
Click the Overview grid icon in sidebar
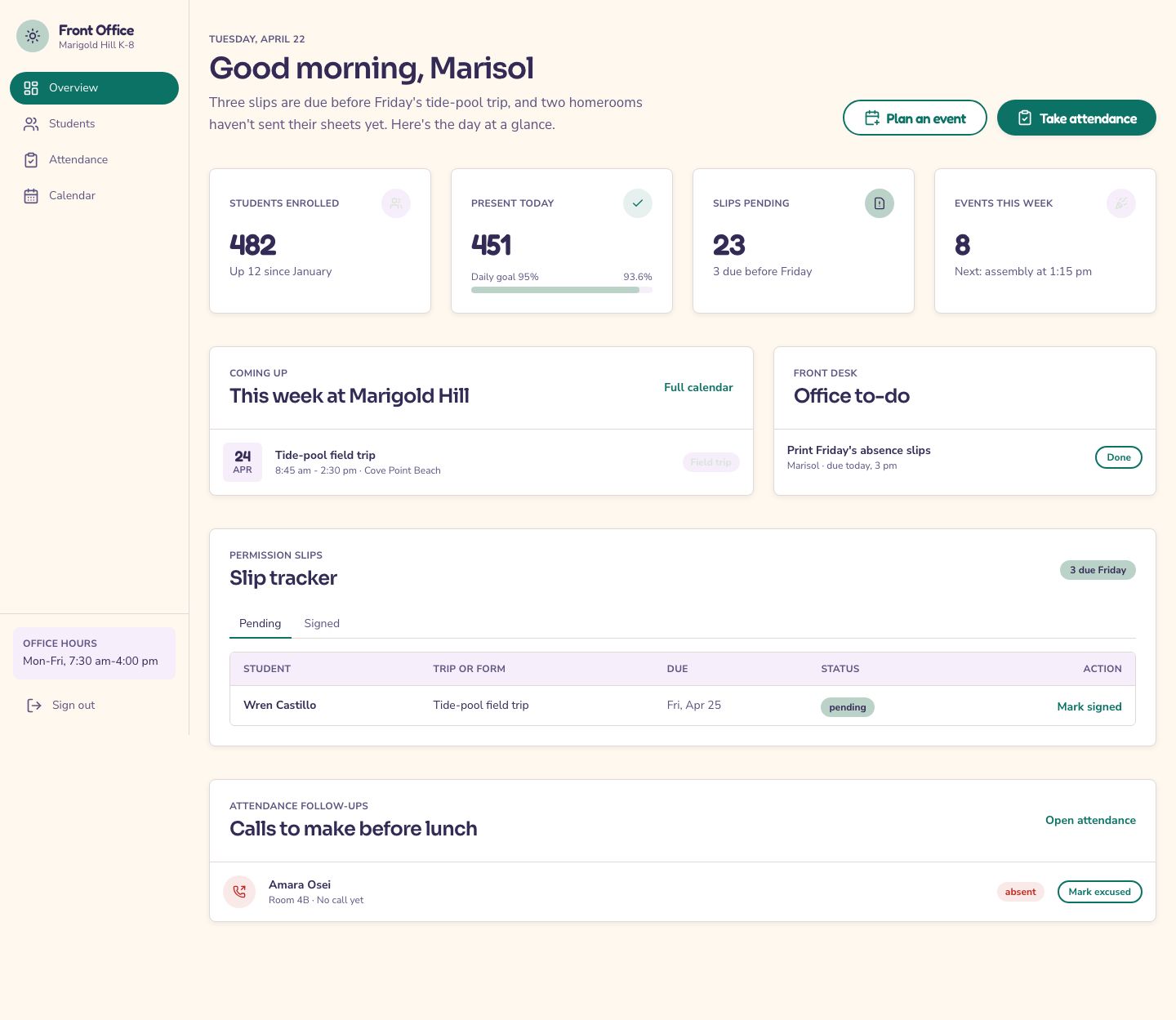(31, 88)
